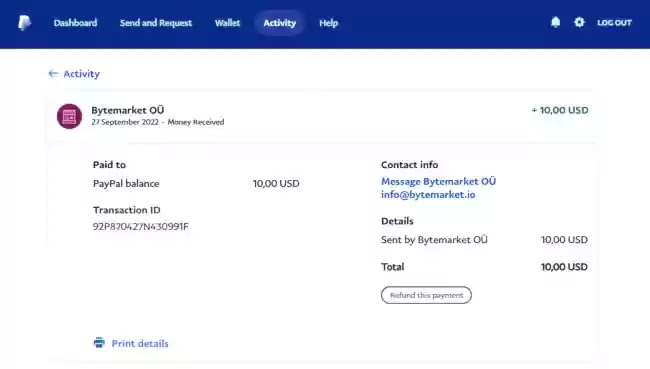Click the Sent by Bytemarket OÜ line
650x369 pixels.
[x=434, y=240]
